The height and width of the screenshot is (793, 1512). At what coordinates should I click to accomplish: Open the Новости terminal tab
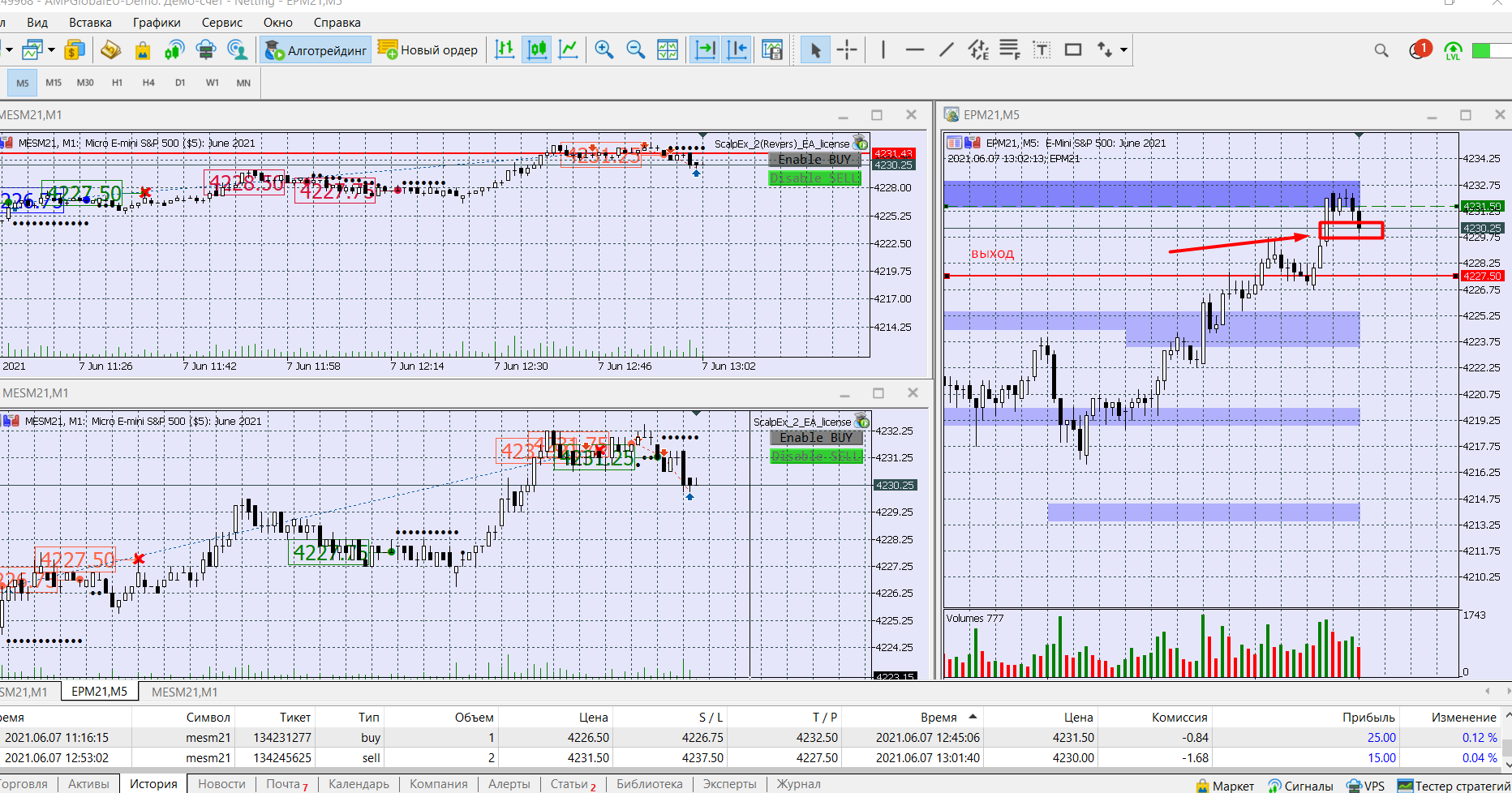[221, 784]
